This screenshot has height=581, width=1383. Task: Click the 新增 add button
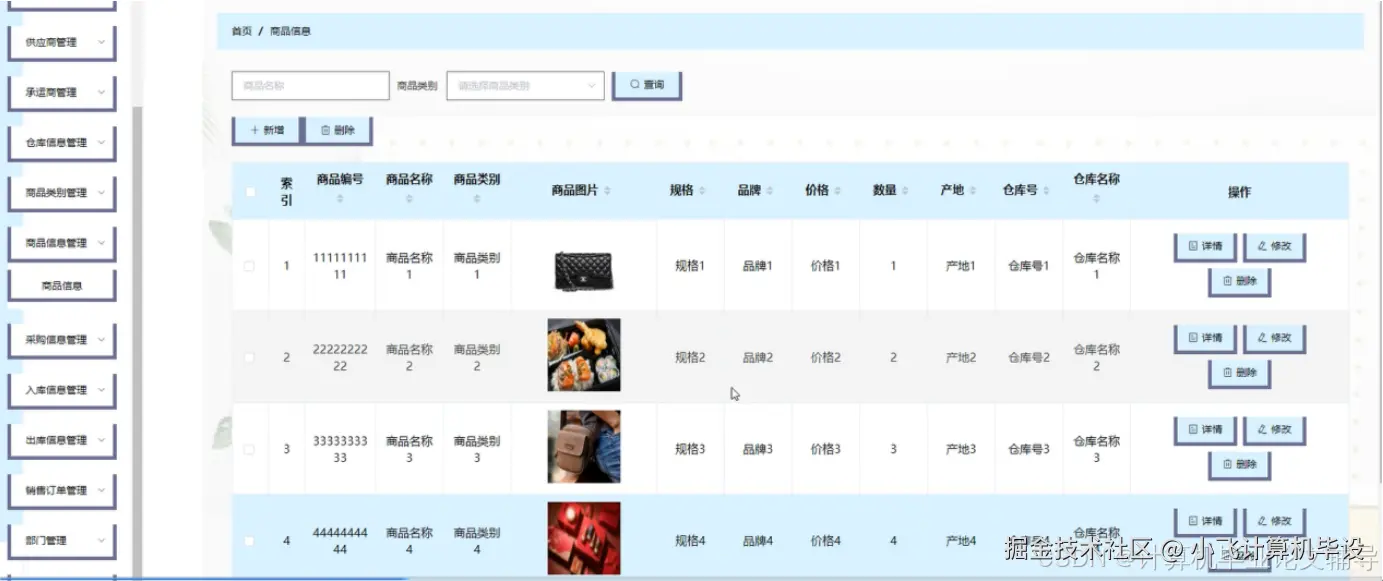tap(266, 130)
